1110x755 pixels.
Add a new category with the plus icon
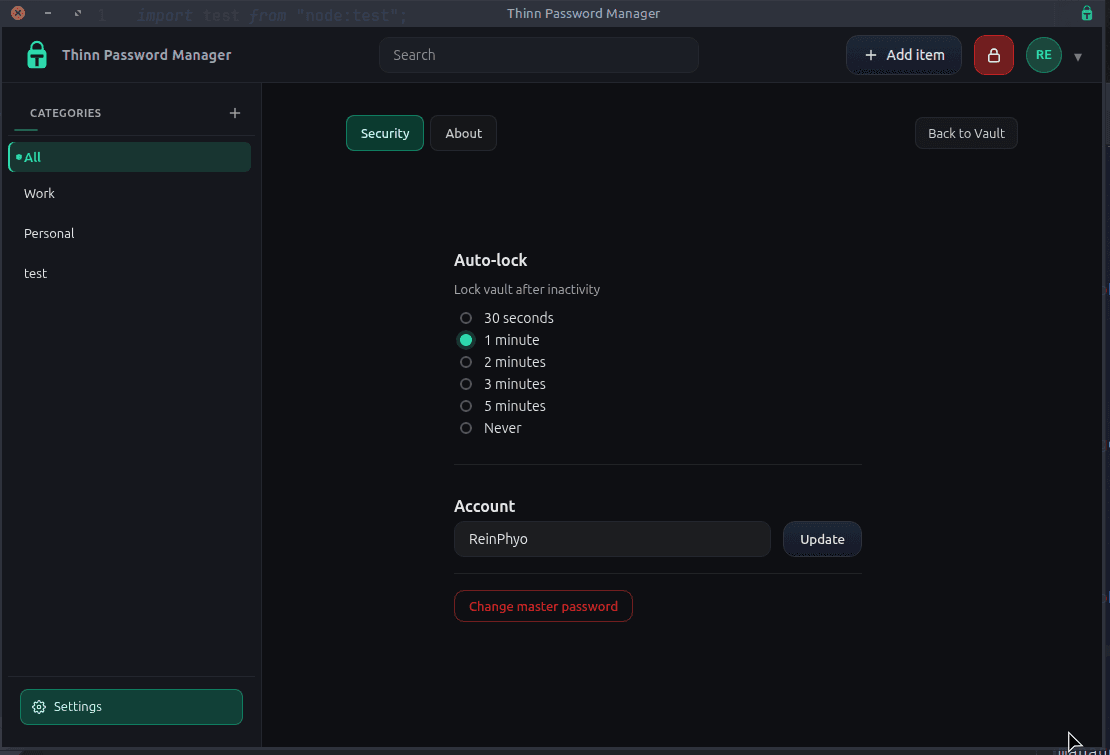pyautogui.click(x=235, y=113)
